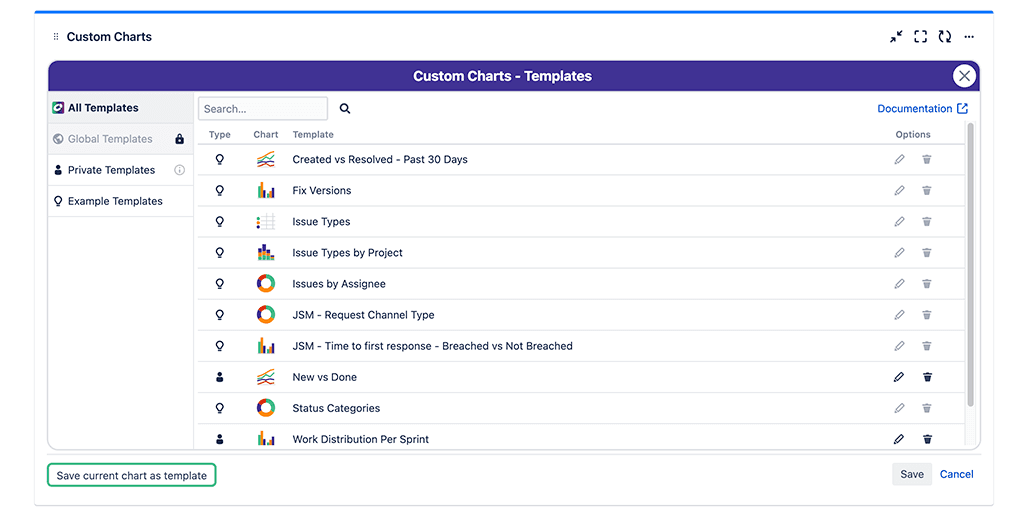Click the info icon beside Private Templates
The width and height of the screenshot is (1024, 512).
tap(180, 170)
